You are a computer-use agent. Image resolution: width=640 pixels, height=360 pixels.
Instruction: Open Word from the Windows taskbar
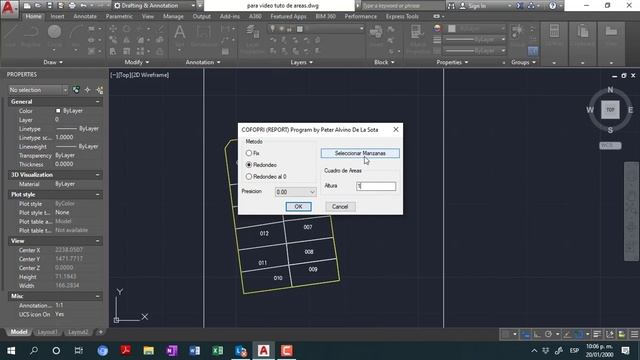(x=195, y=351)
